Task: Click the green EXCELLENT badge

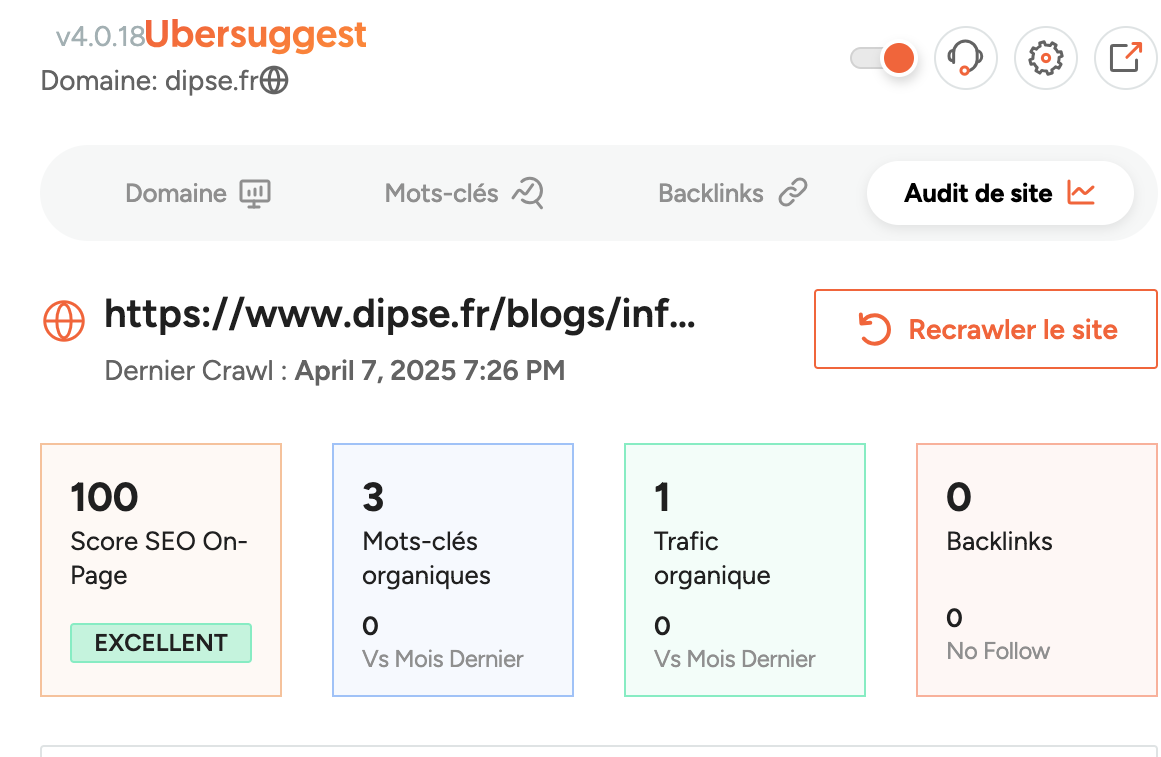Action: 161,643
